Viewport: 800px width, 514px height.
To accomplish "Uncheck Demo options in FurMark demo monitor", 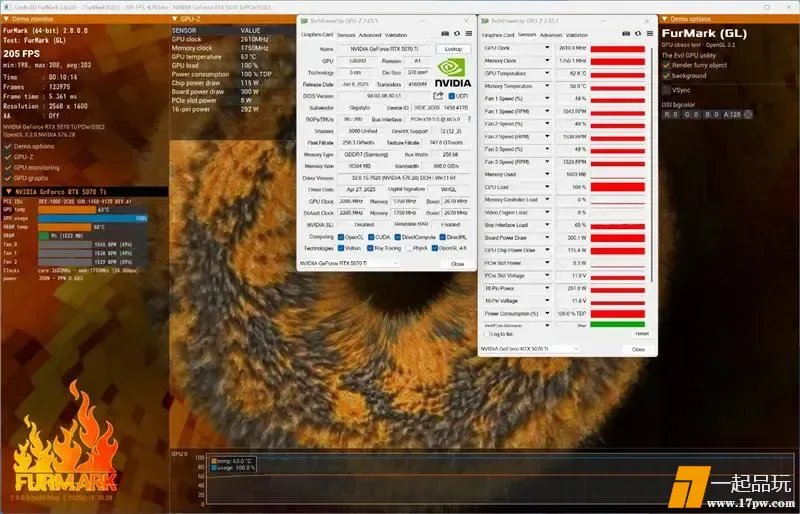I will point(8,146).
